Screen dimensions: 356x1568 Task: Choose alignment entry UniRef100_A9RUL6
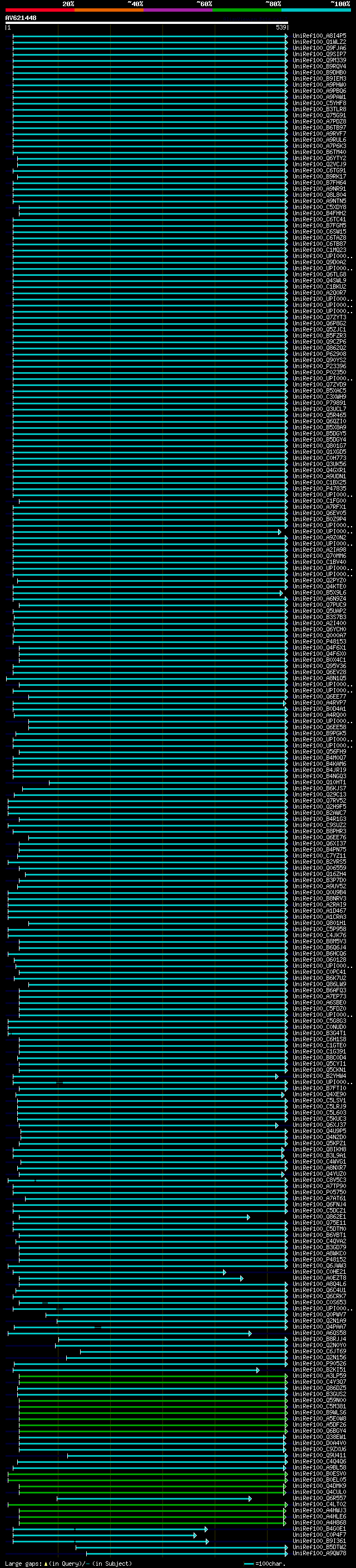319,140
